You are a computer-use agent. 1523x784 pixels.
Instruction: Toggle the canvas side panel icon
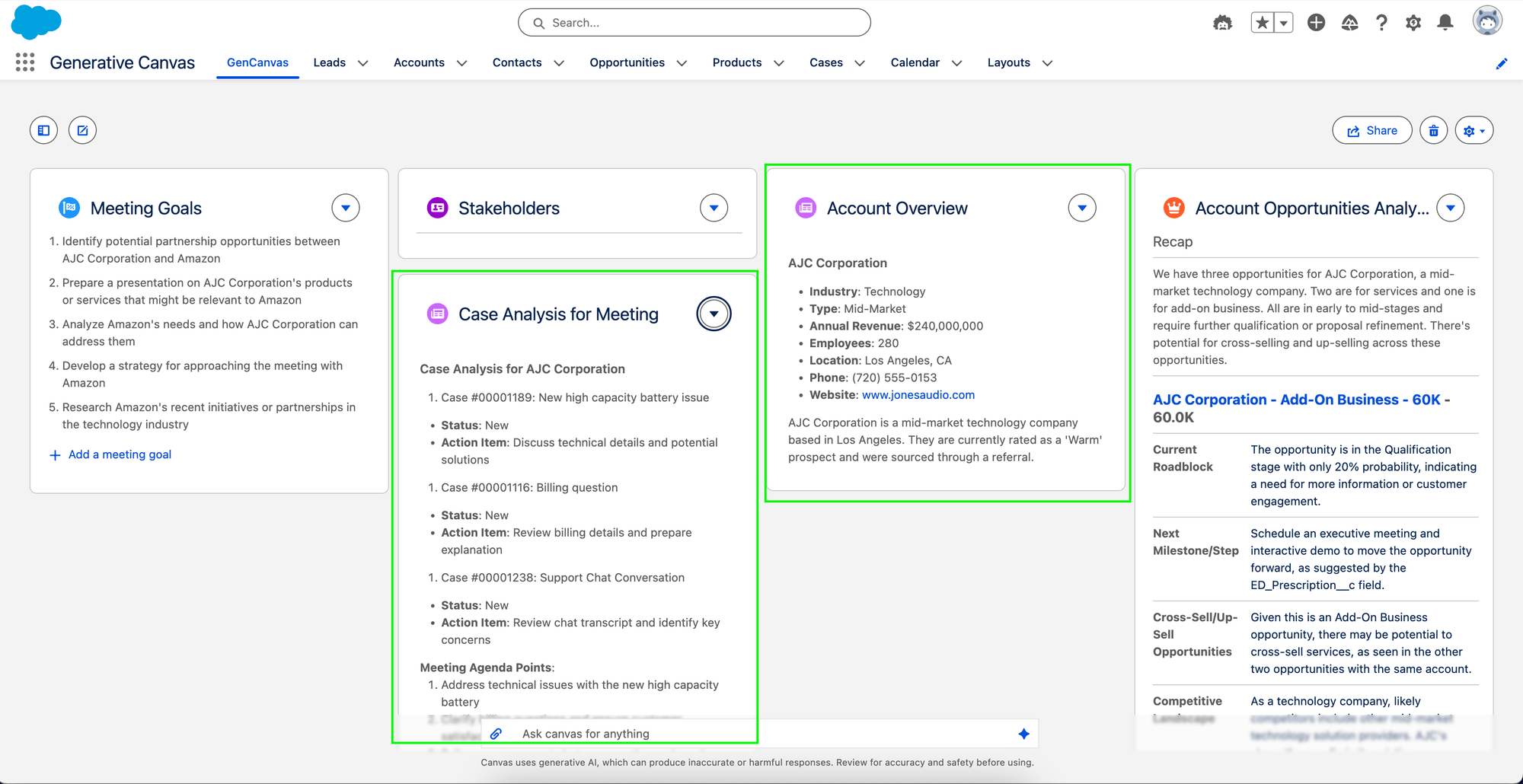(42, 130)
